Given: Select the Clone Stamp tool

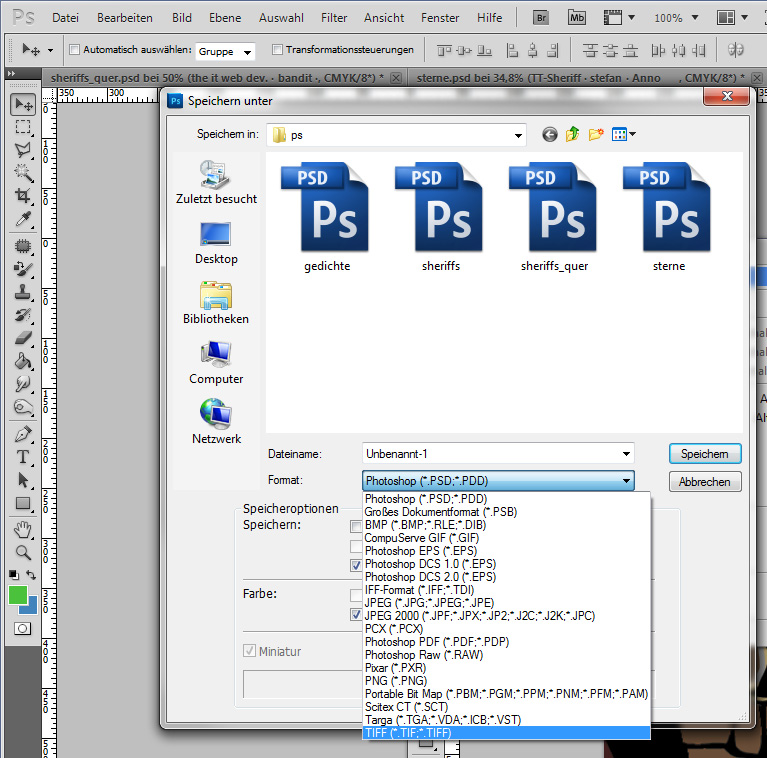Looking at the screenshot, I should [x=23, y=292].
